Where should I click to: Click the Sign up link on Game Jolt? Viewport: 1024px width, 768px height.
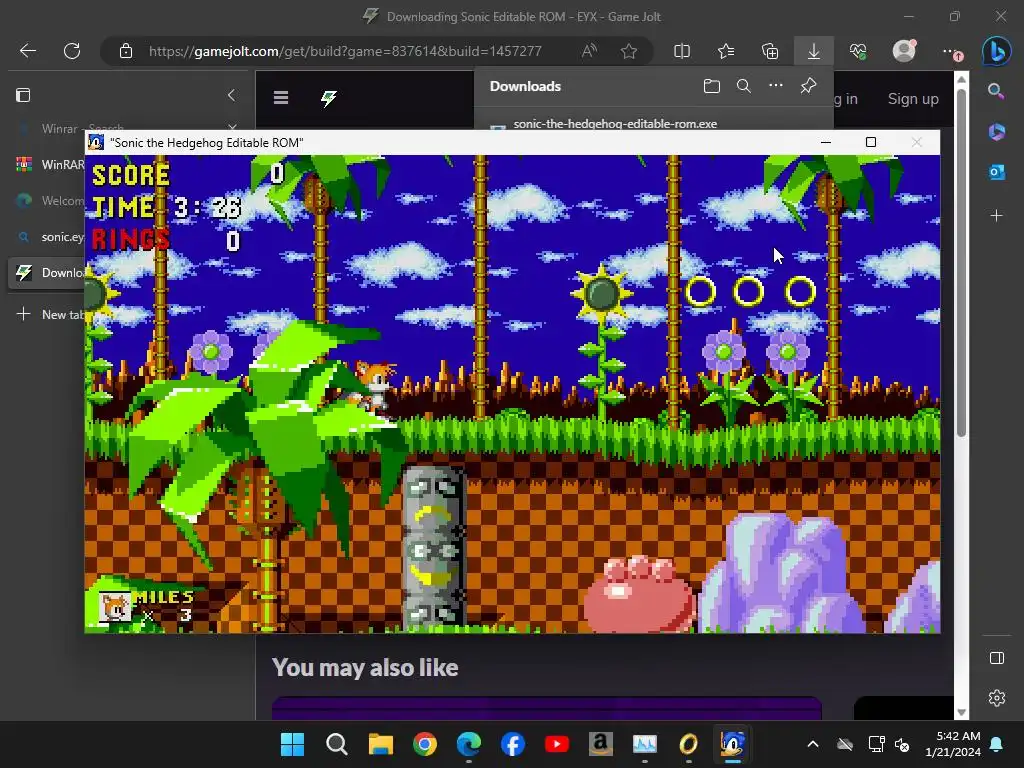pyautogui.click(x=913, y=99)
